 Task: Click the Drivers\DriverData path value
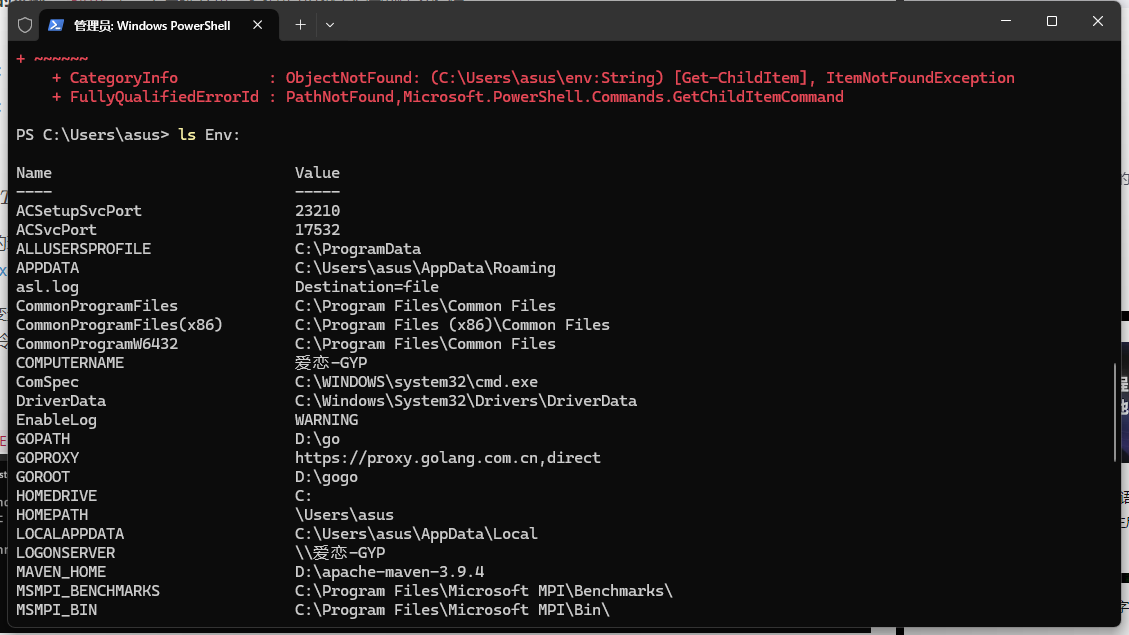[x=466, y=400]
